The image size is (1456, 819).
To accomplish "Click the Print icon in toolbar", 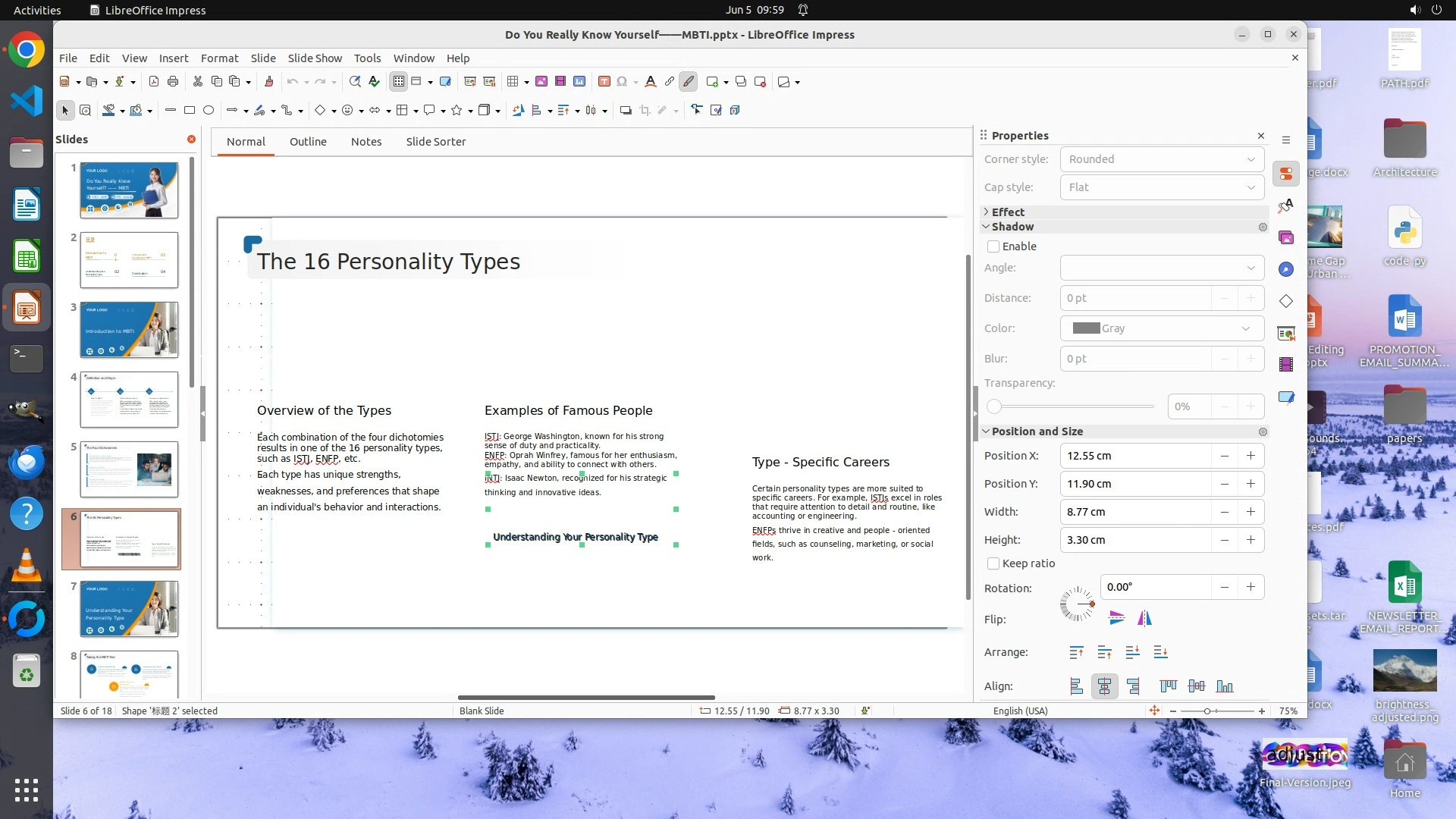I will click(x=173, y=81).
